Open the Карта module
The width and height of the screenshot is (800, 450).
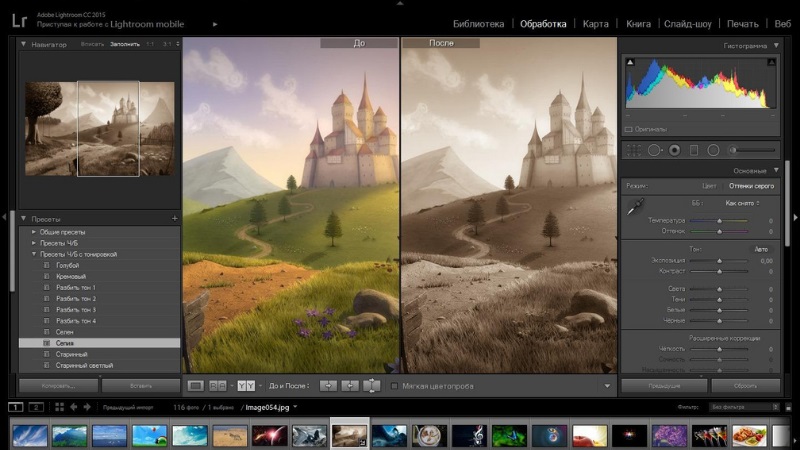(595, 23)
